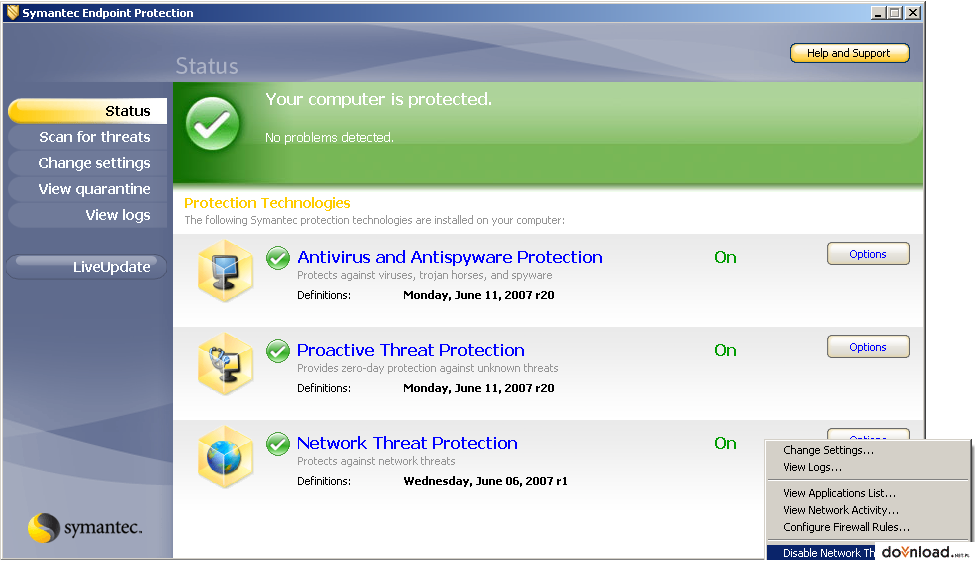Open View quarantine in sidebar

tap(88, 189)
